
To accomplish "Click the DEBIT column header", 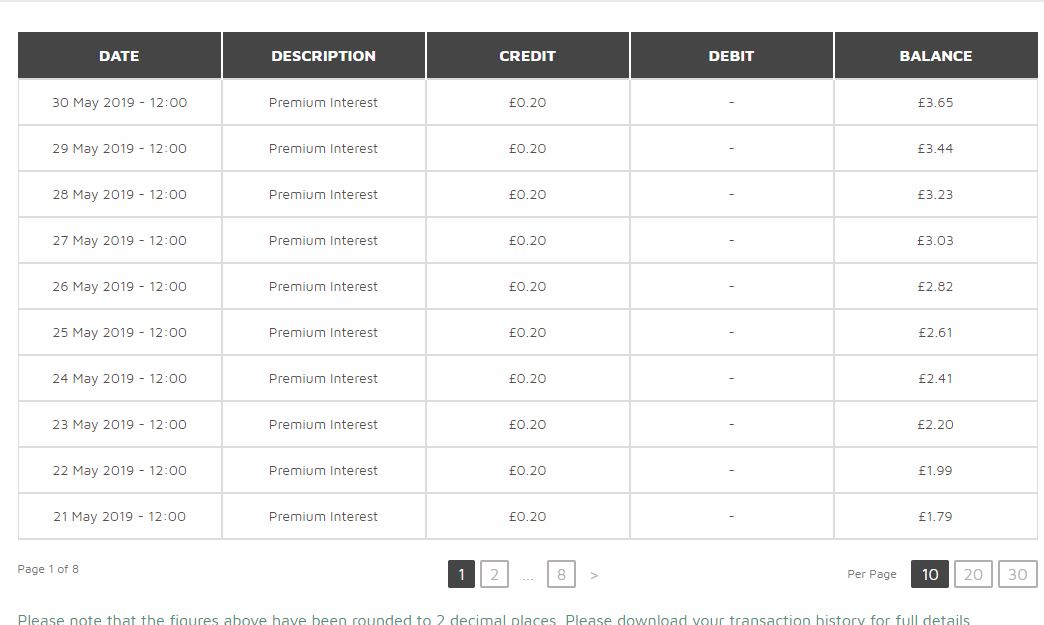I will [x=731, y=56].
